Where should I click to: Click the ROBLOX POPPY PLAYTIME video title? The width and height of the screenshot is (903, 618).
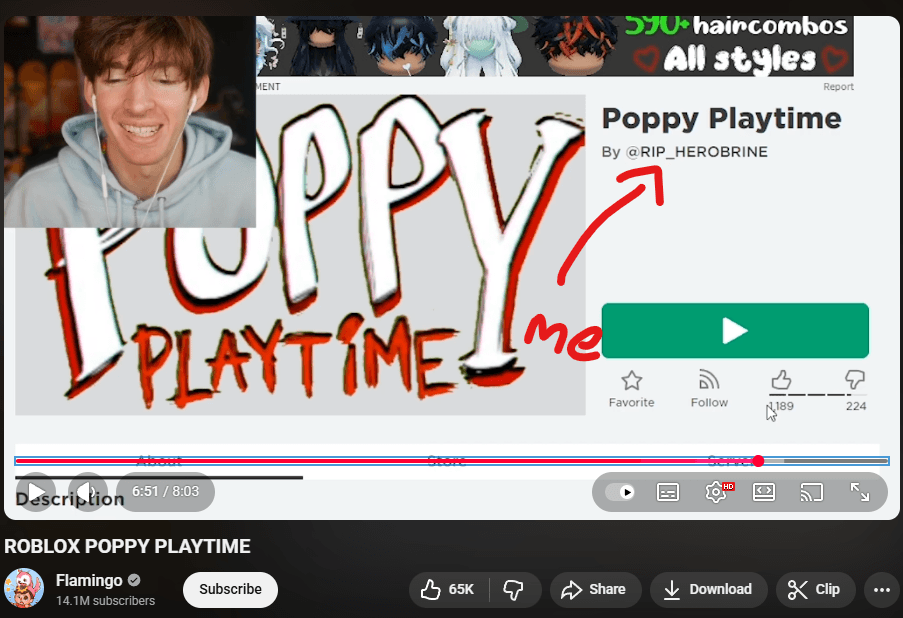127,546
